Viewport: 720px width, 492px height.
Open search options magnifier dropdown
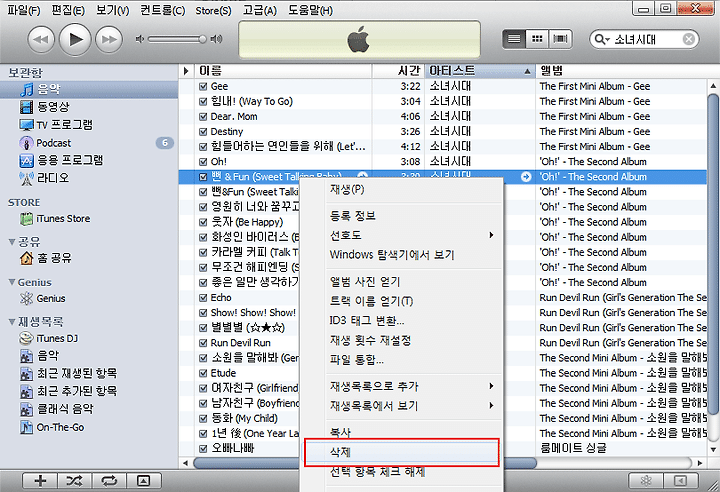(602, 40)
